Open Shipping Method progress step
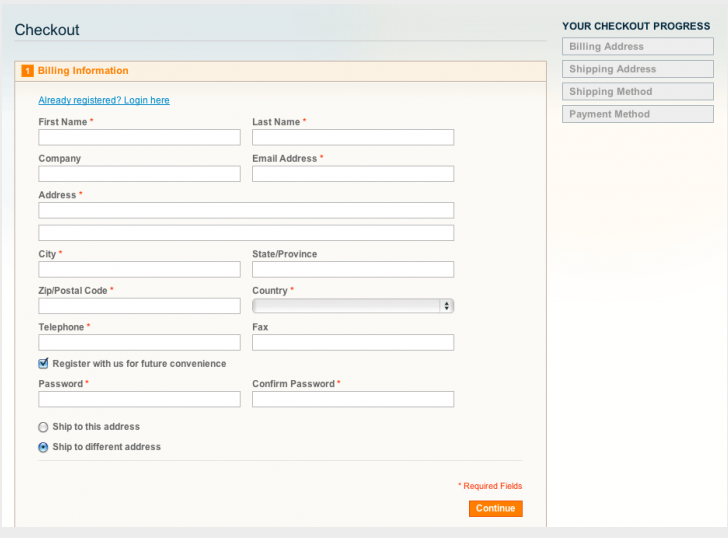 637,91
